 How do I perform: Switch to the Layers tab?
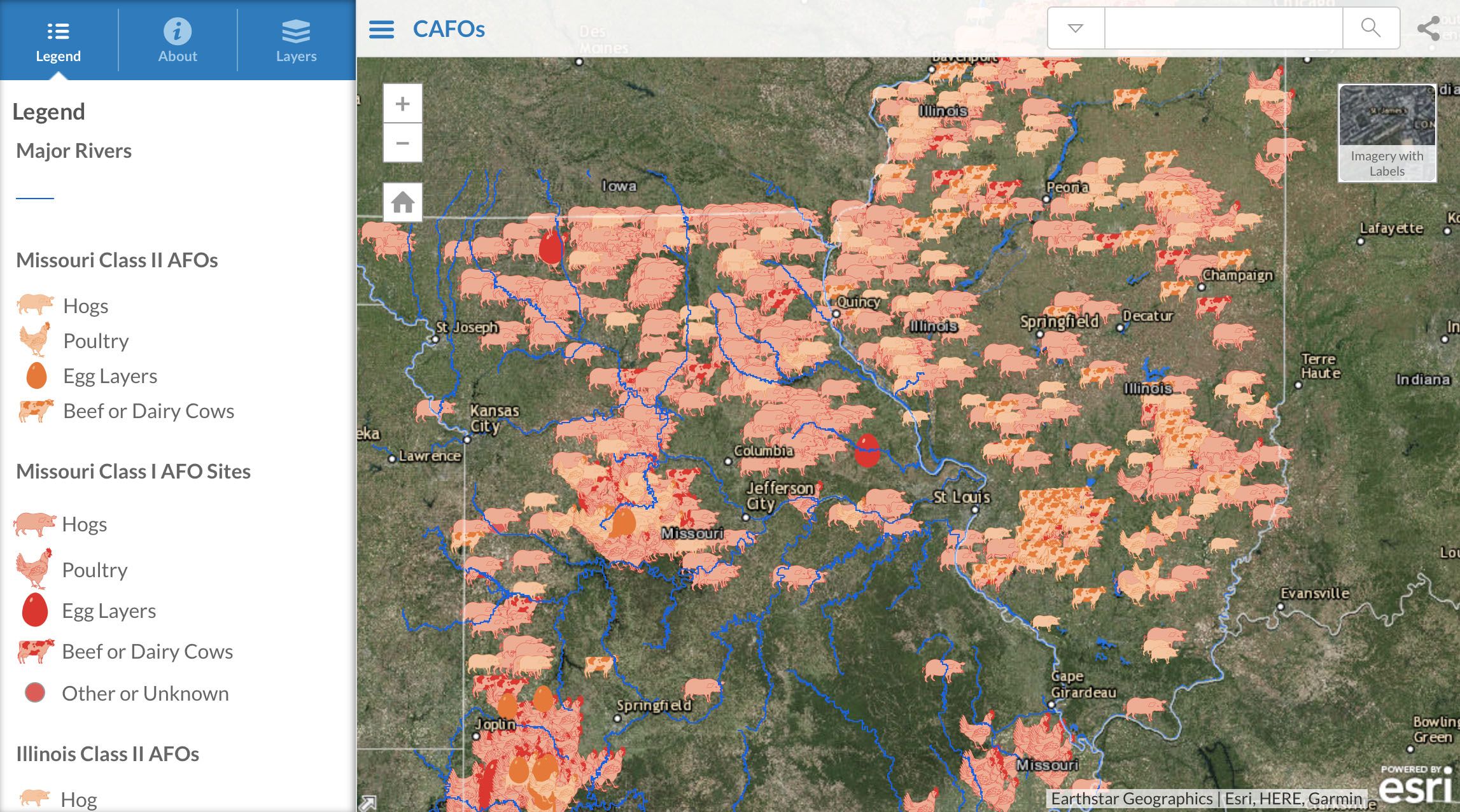(x=295, y=39)
